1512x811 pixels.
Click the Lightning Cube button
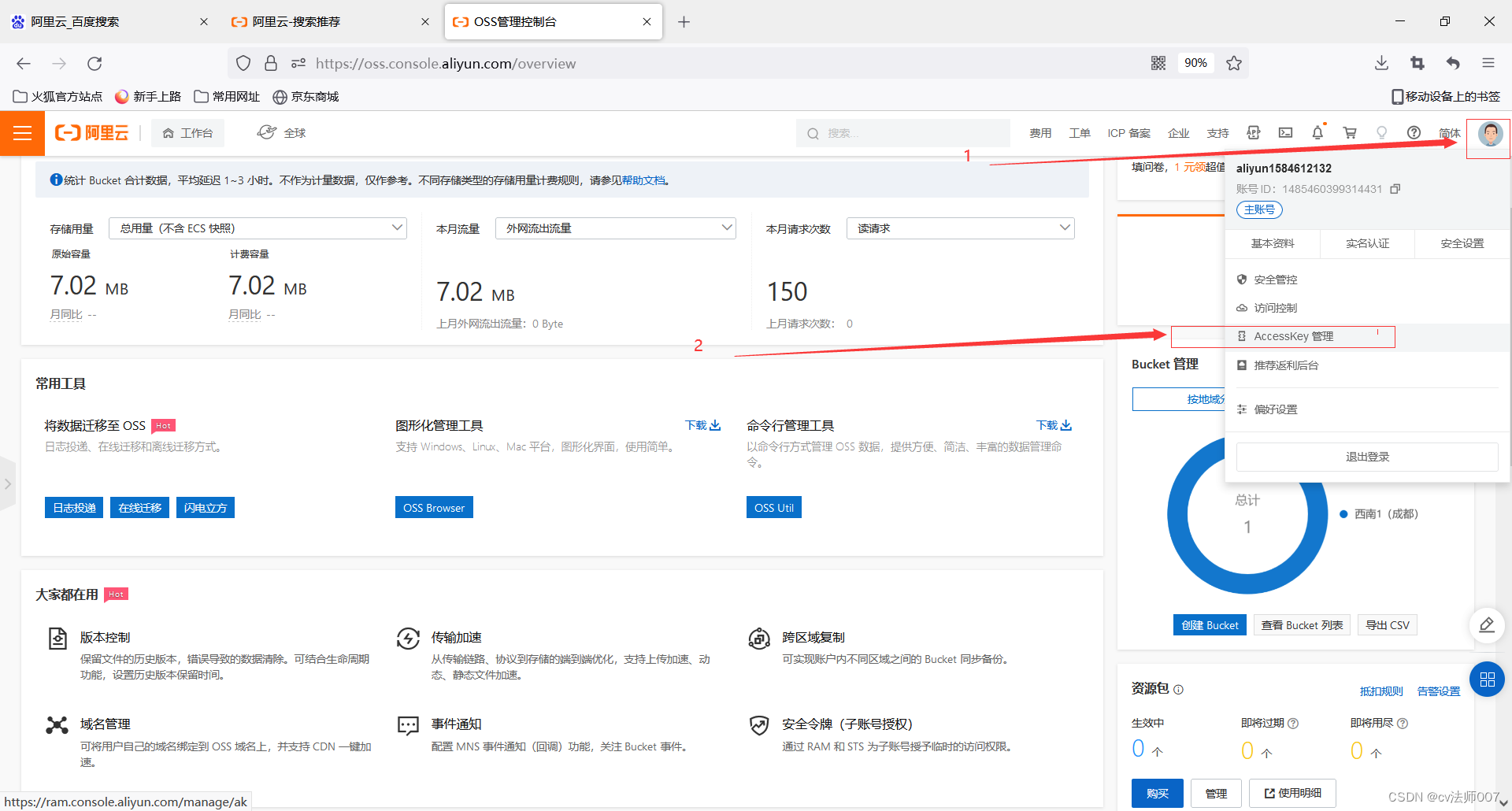pos(206,508)
